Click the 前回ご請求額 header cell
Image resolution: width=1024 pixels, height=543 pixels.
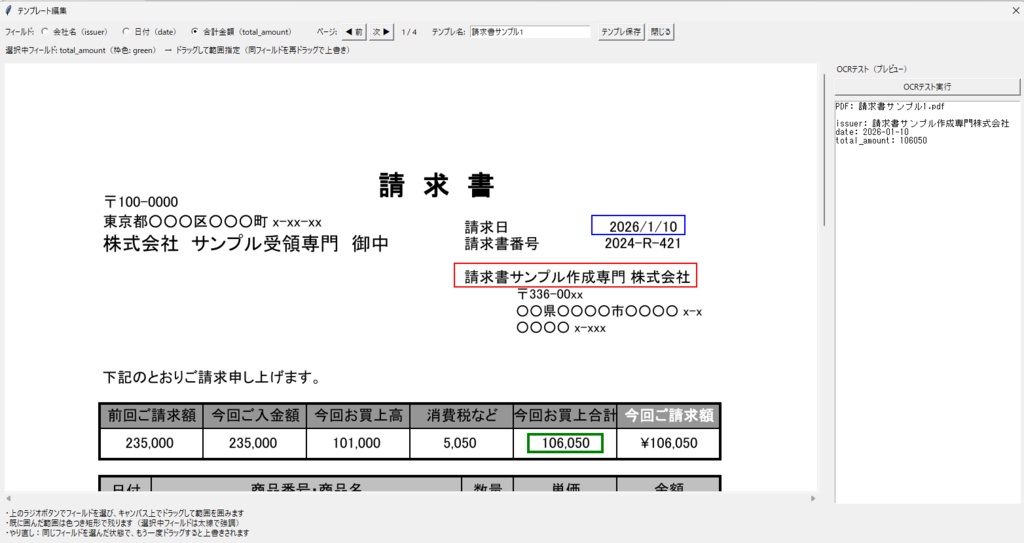click(152, 416)
